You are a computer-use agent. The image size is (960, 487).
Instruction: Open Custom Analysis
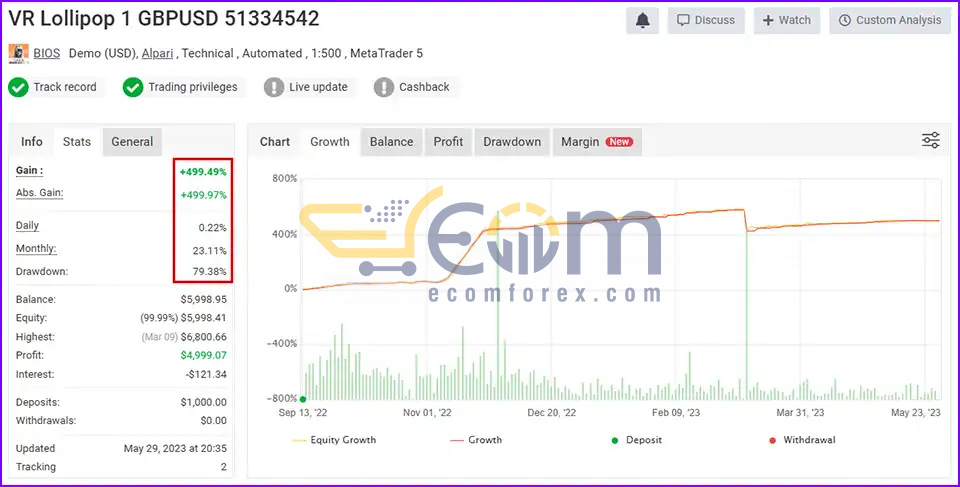(890, 20)
